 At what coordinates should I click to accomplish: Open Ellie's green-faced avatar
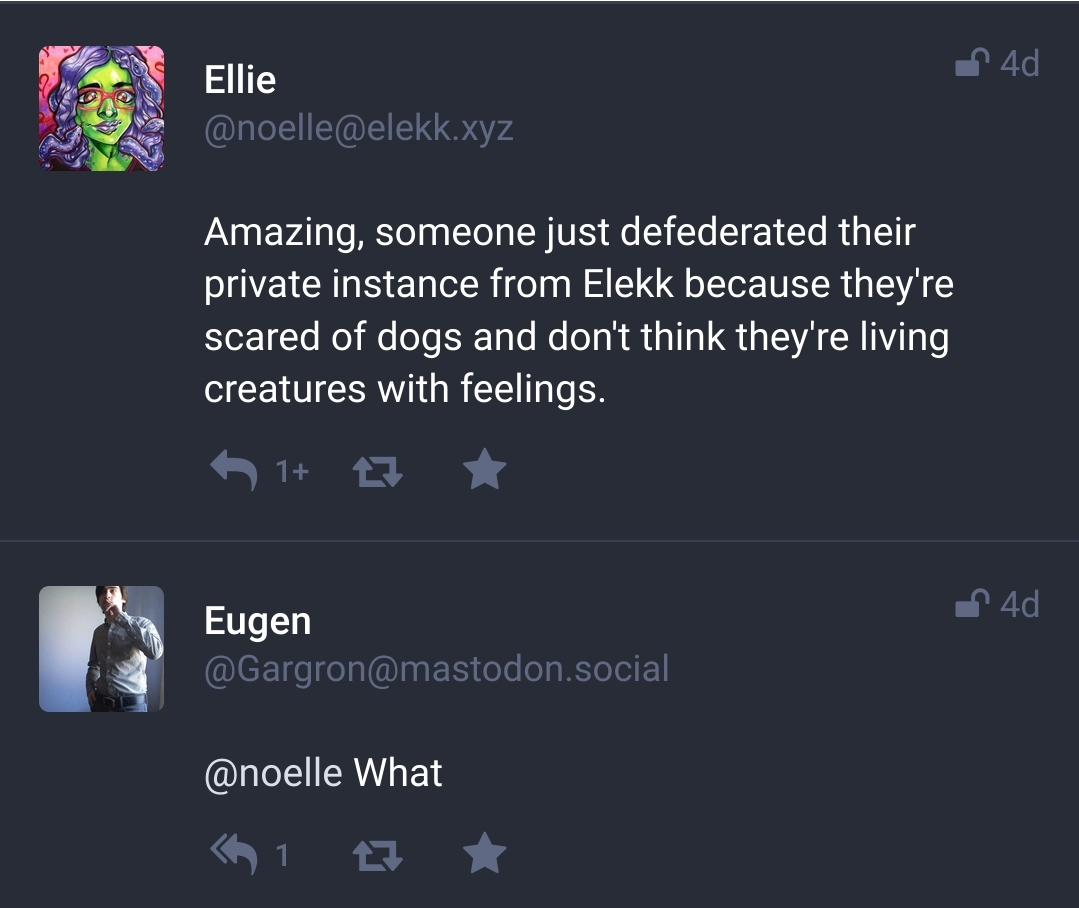point(101,108)
